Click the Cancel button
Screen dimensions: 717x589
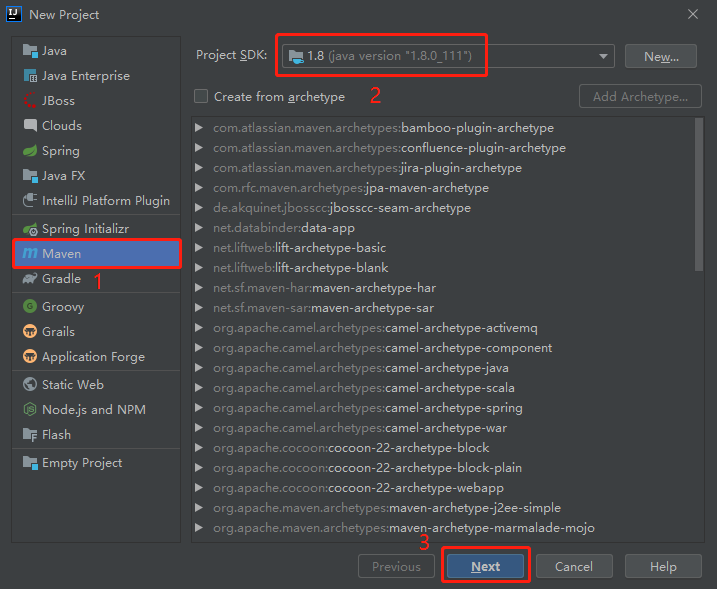pos(574,566)
